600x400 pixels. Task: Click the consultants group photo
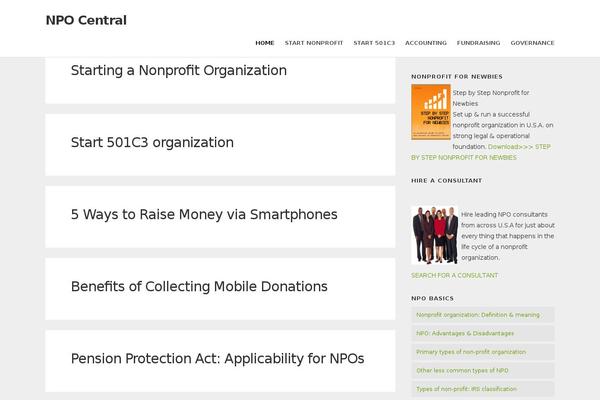pos(434,235)
